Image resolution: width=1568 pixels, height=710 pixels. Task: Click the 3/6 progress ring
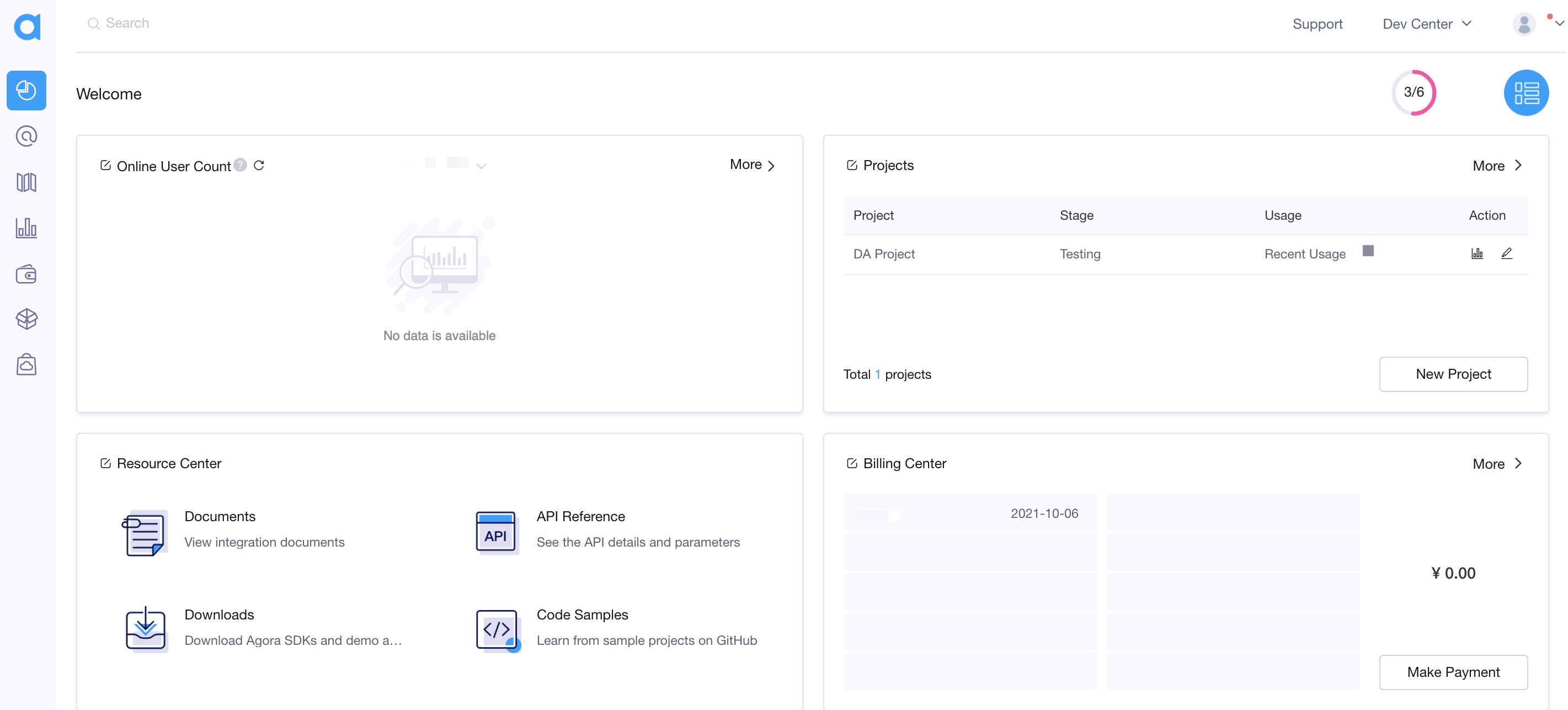pyautogui.click(x=1414, y=93)
